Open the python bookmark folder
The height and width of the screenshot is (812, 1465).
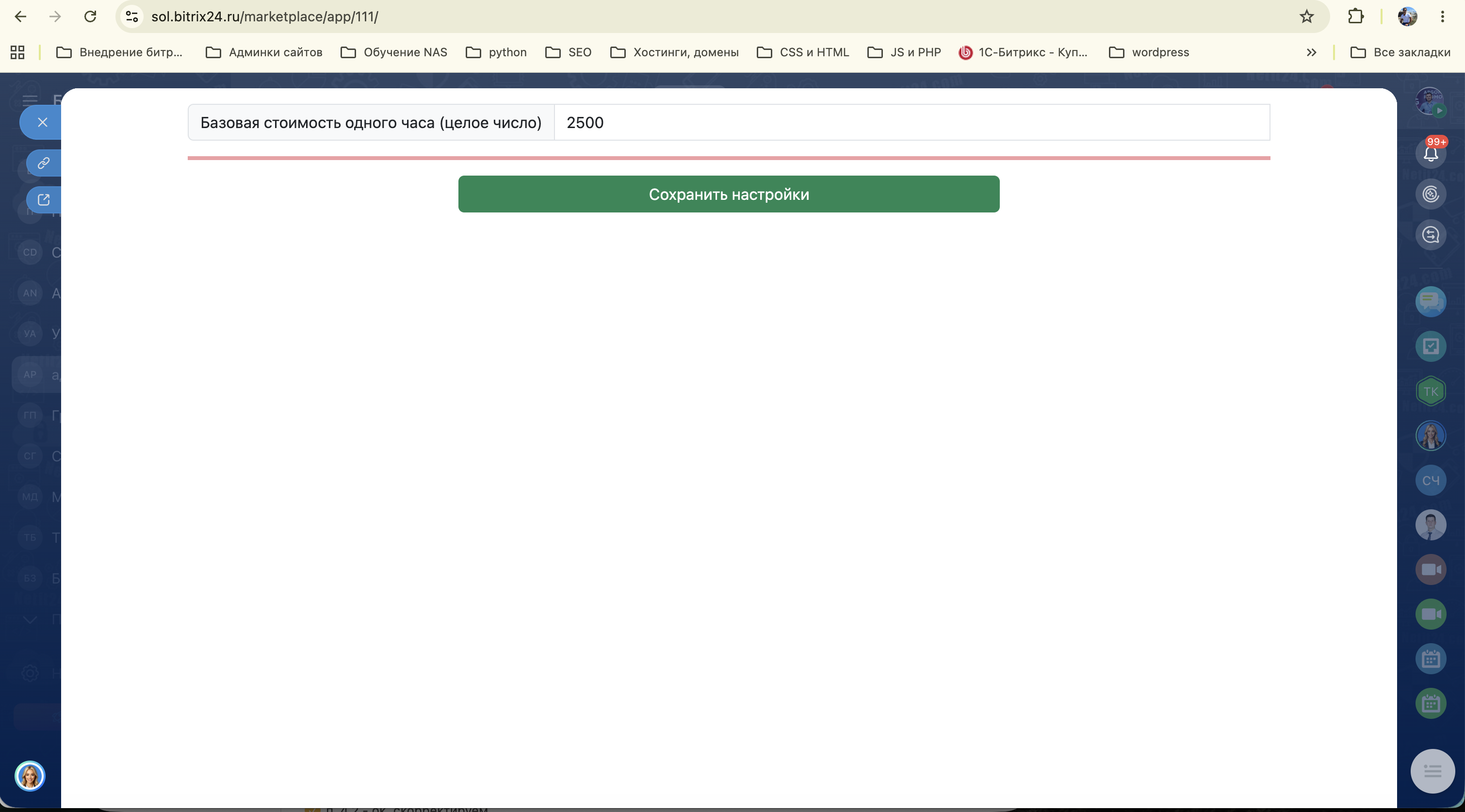tap(496, 52)
